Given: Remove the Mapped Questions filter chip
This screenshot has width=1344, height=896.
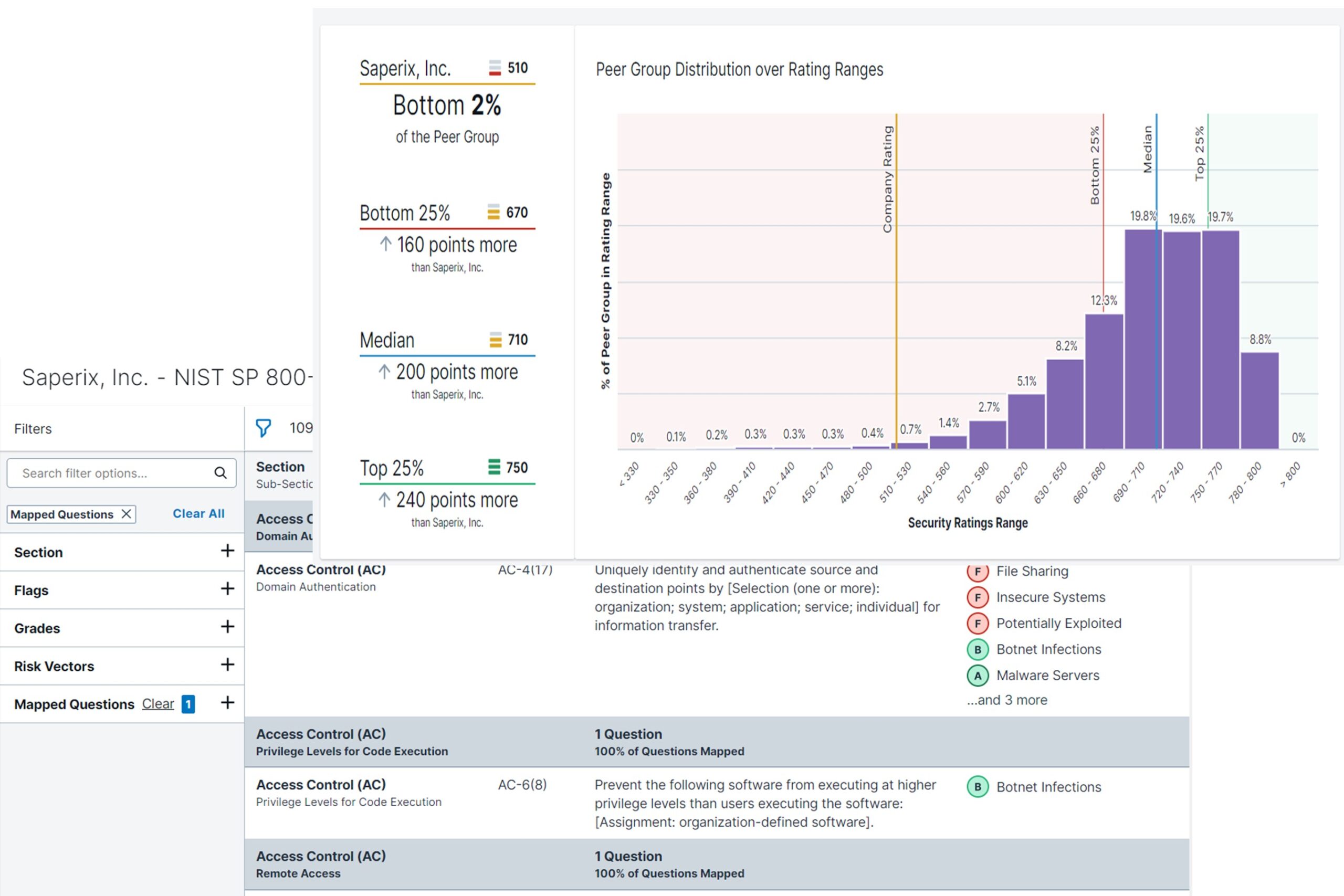Looking at the screenshot, I should click(x=127, y=514).
